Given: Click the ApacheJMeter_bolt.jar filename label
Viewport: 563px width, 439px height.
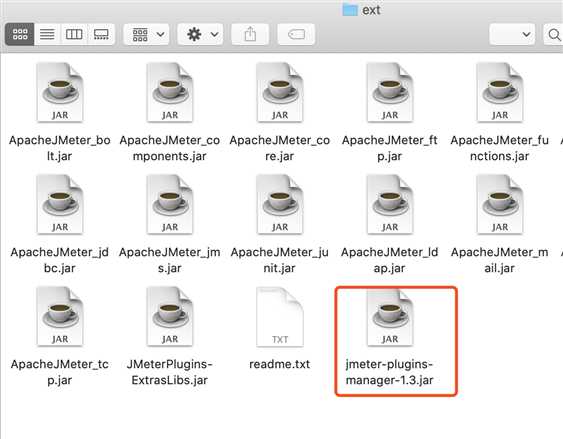Looking at the screenshot, I should click(x=60, y=148).
